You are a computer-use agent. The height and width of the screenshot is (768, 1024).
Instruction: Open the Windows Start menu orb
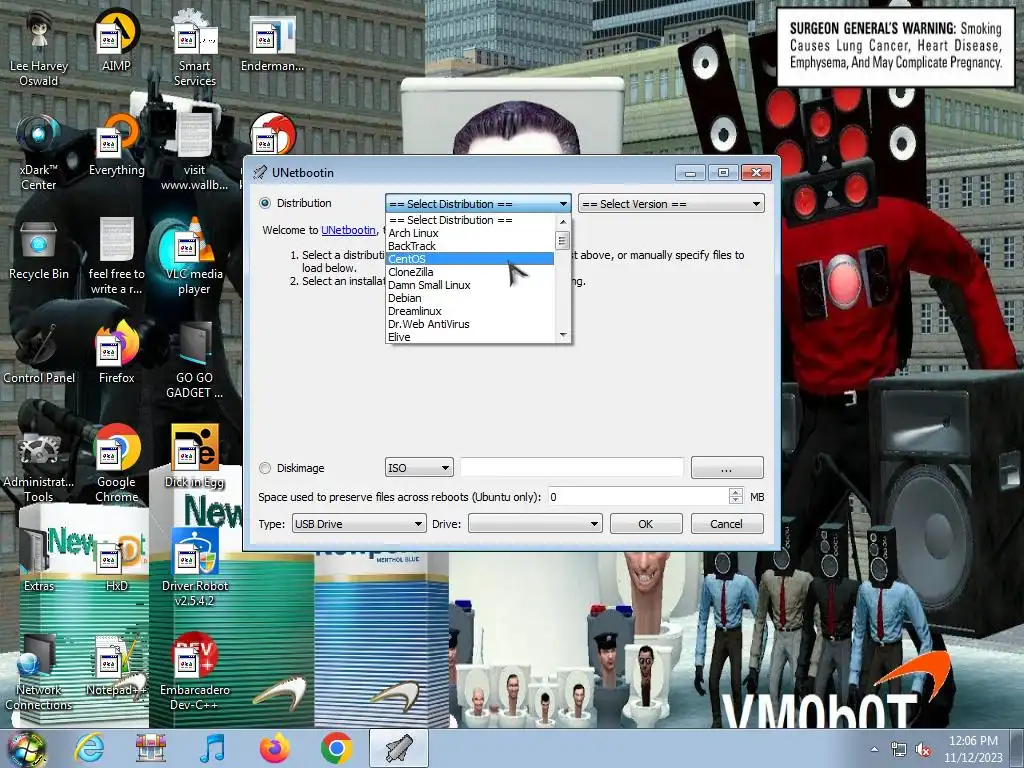click(x=26, y=749)
